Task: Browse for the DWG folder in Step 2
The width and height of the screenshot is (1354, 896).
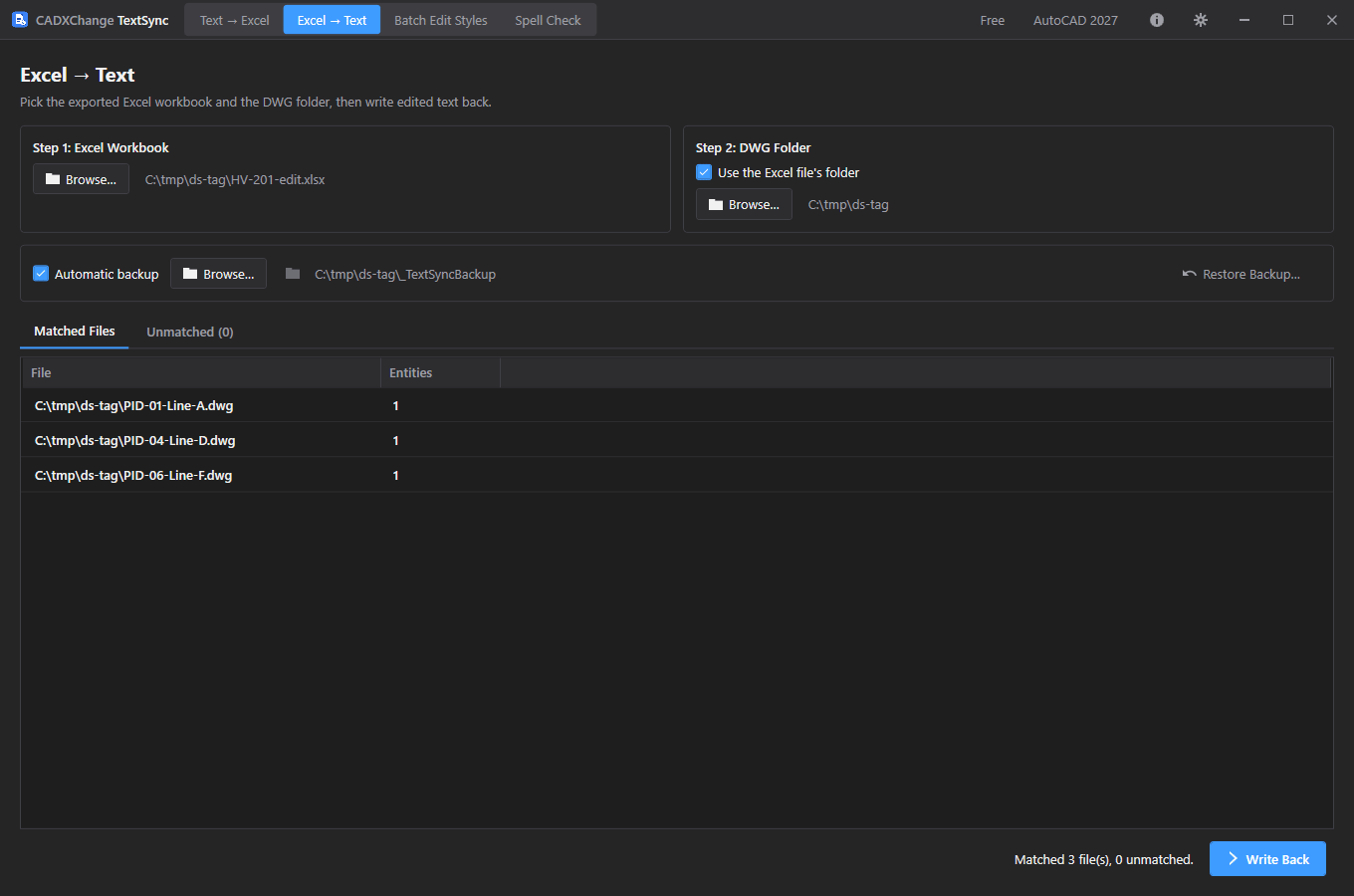Action: pyautogui.click(x=744, y=204)
